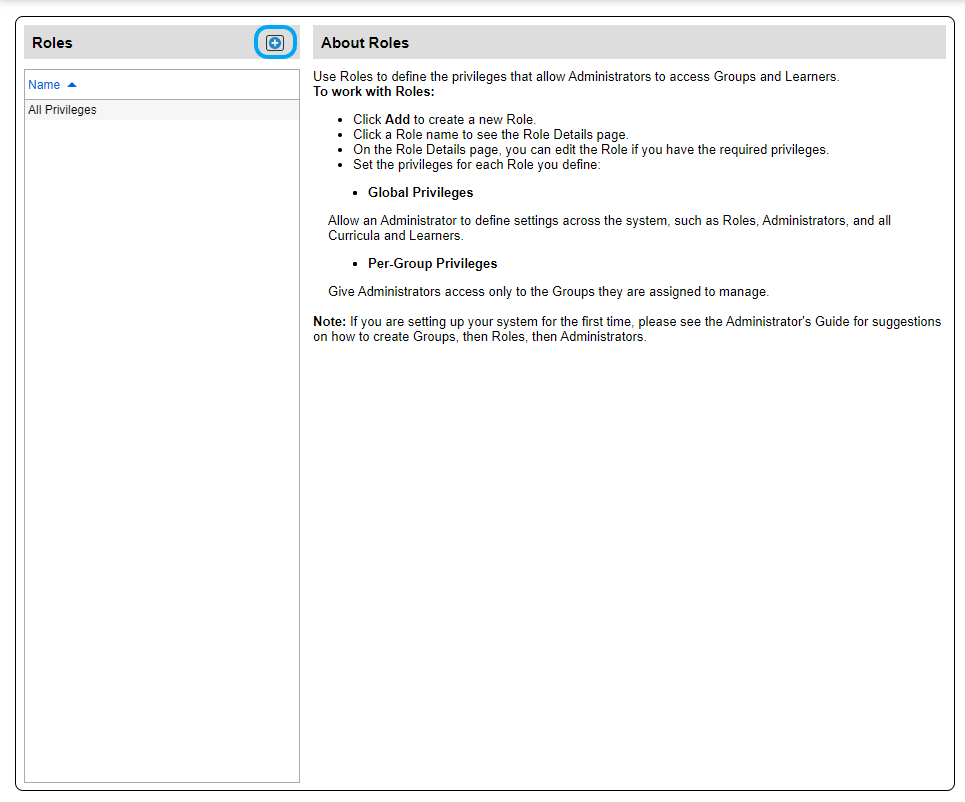Click the About Roles header

coord(365,43)
